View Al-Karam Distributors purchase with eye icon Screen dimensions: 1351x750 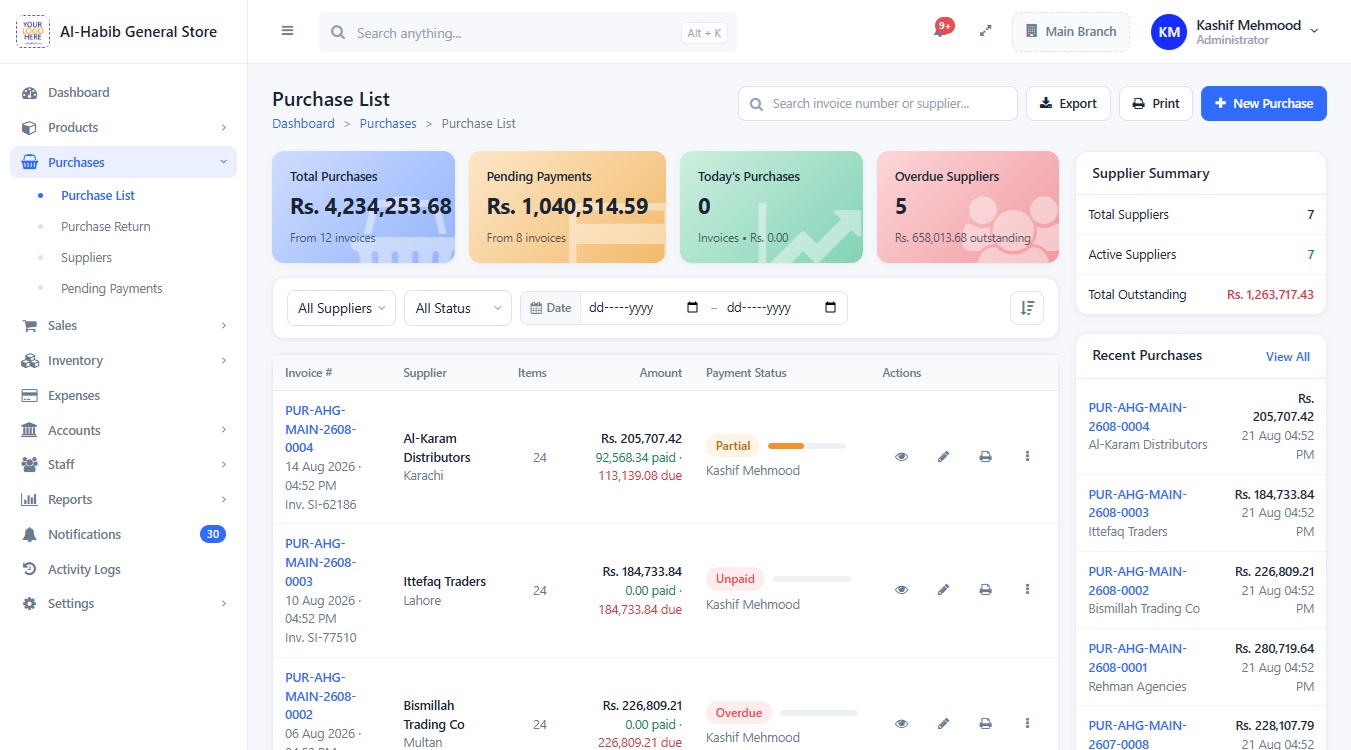pyautogui.click(x=901, y=456)
